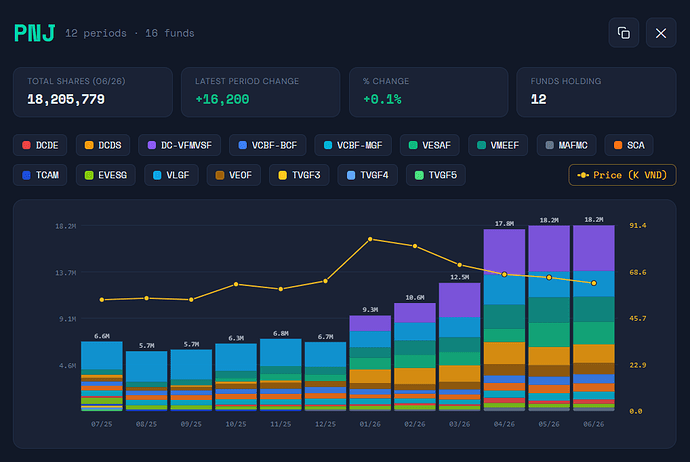Click the VESAF green color swatch
The width and height of the screenshot is (690, 462).
pyautogui.click(x=413, y=145)
